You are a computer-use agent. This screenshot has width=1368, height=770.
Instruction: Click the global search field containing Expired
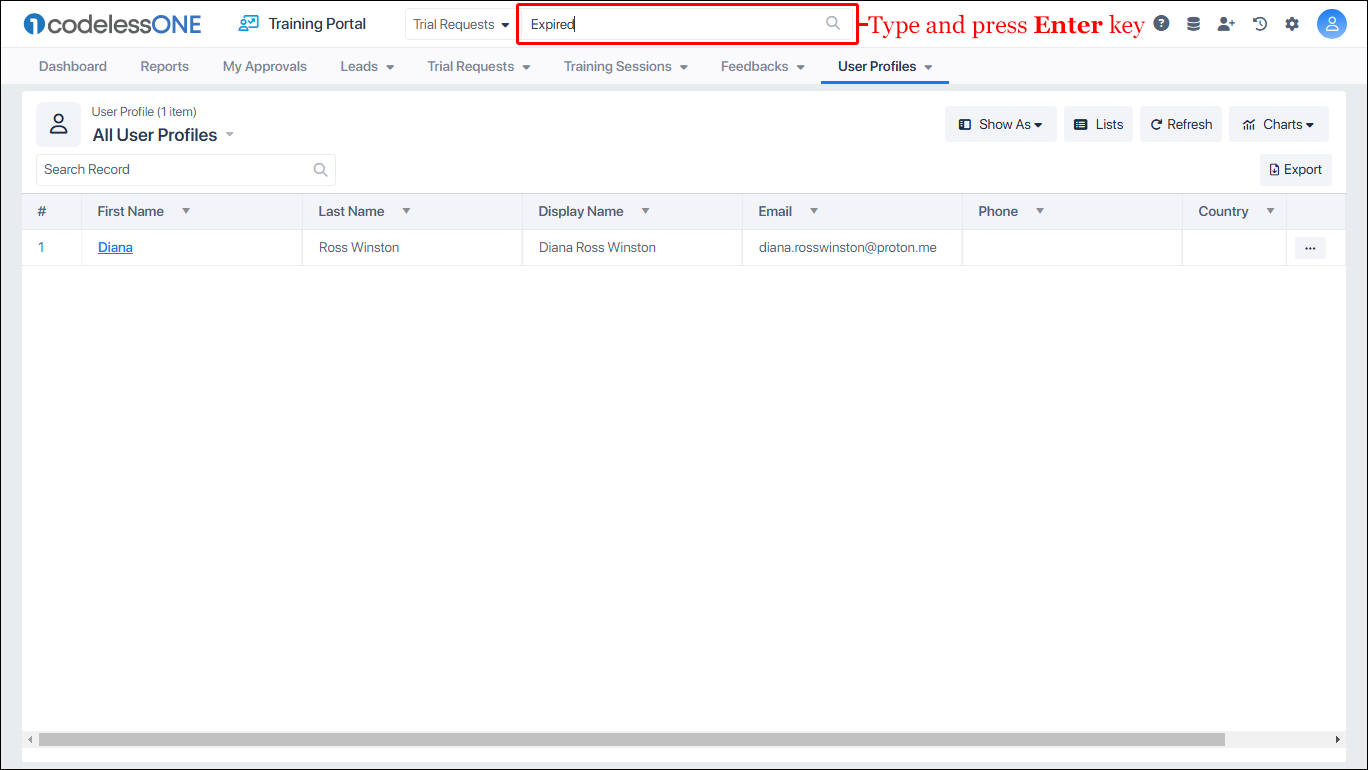click(x=687, y=24)
